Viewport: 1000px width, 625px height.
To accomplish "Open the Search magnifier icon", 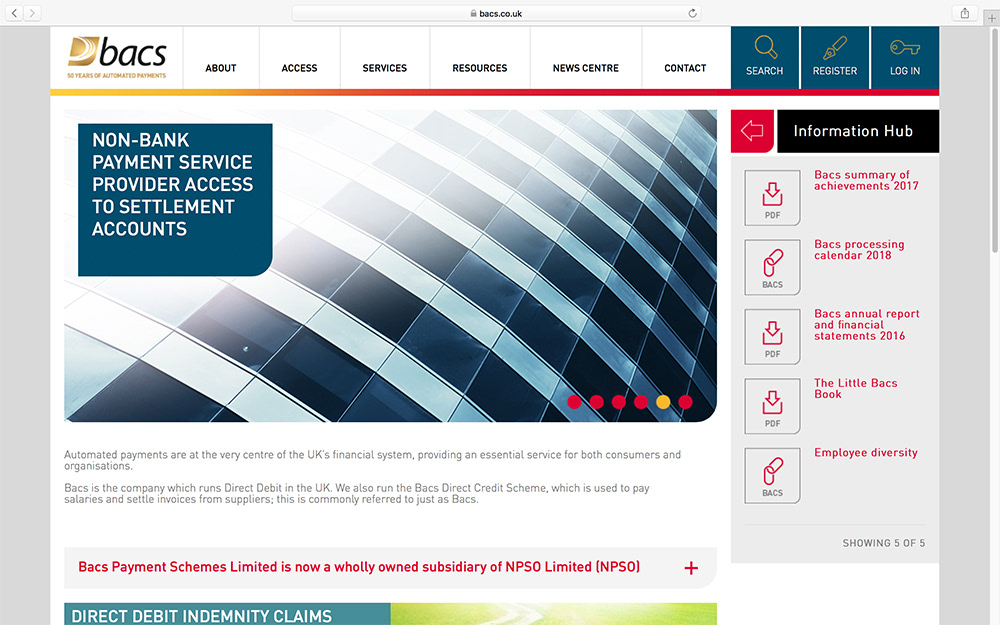I will tap(765, 47).
